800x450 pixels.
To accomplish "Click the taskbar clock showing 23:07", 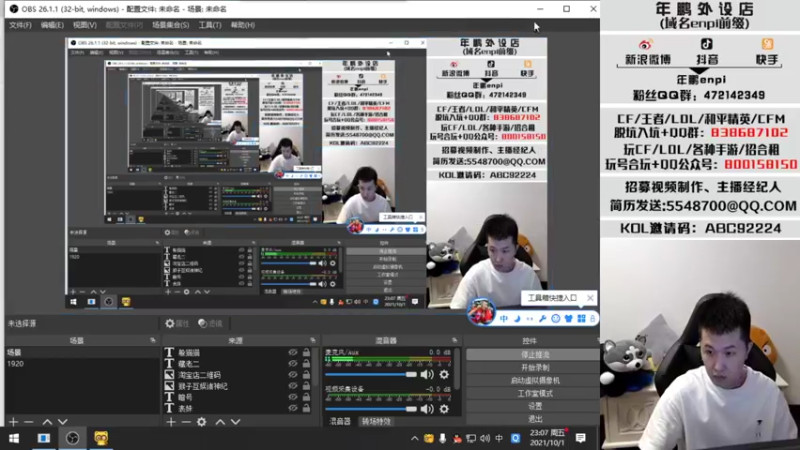I will (547, 438).
